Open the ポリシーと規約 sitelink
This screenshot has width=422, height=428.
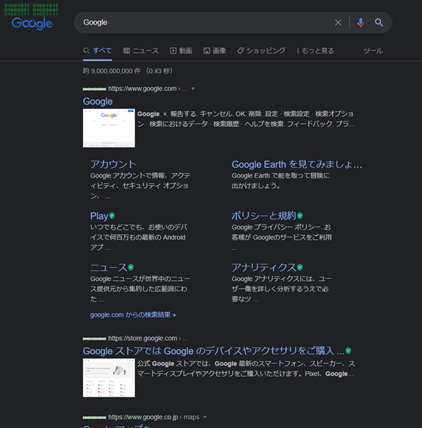click(264, 216)
